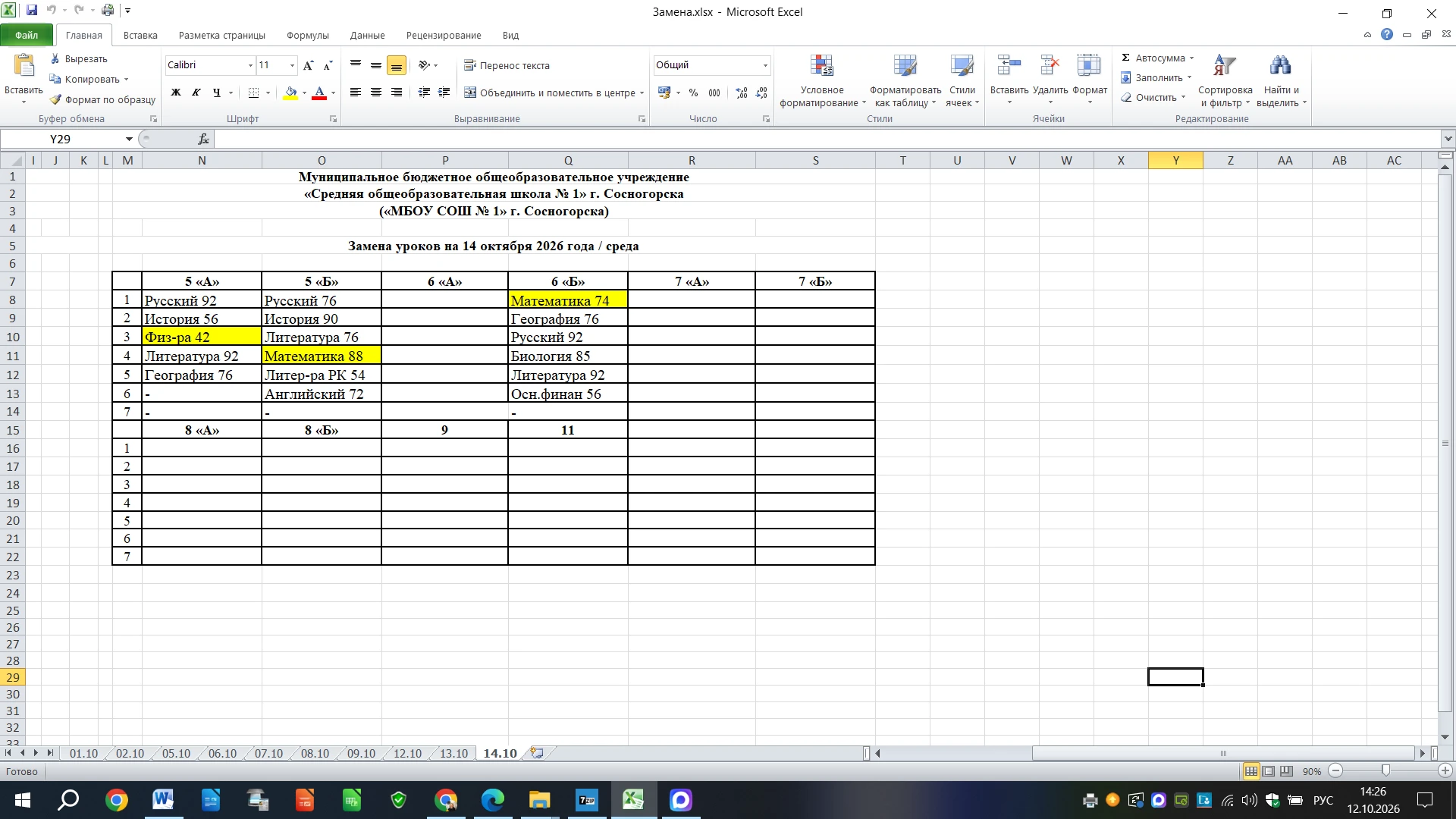The height and width of the screenshot is (819, 1456).
Task: Click the Increase font size icon
Action: coord(308,65)
